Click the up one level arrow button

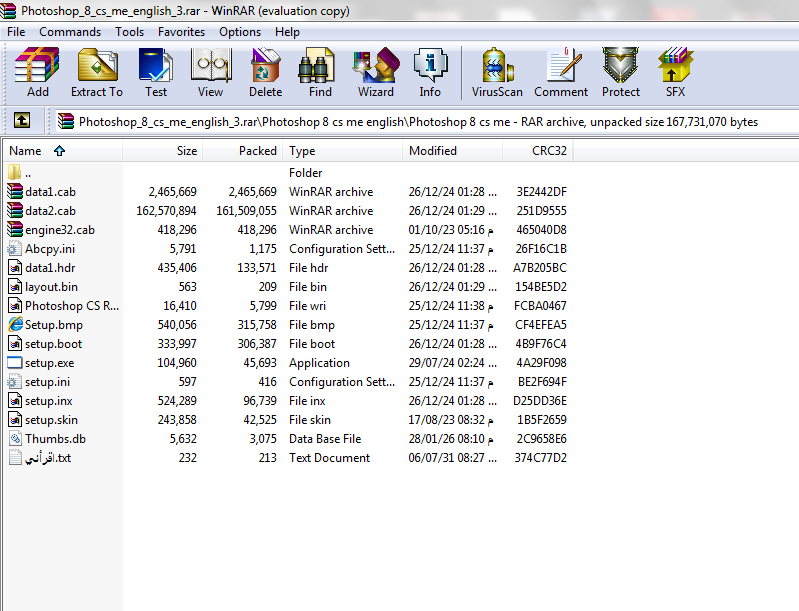[x=21, y=121]
